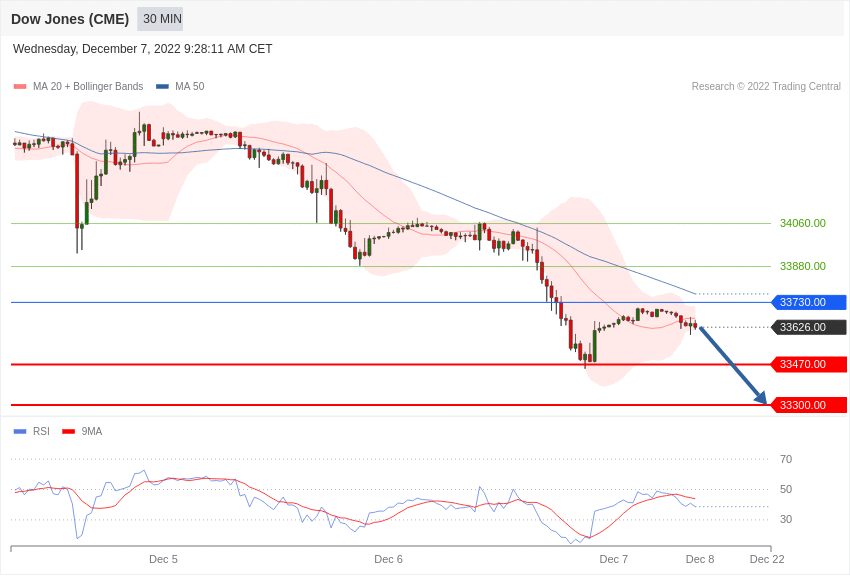Screen dimensions: 850x576
Task: Select the timestamp 'Wednesday, December 7, 2022 9:28:11 AM CET'
Action: click(143, 49)
